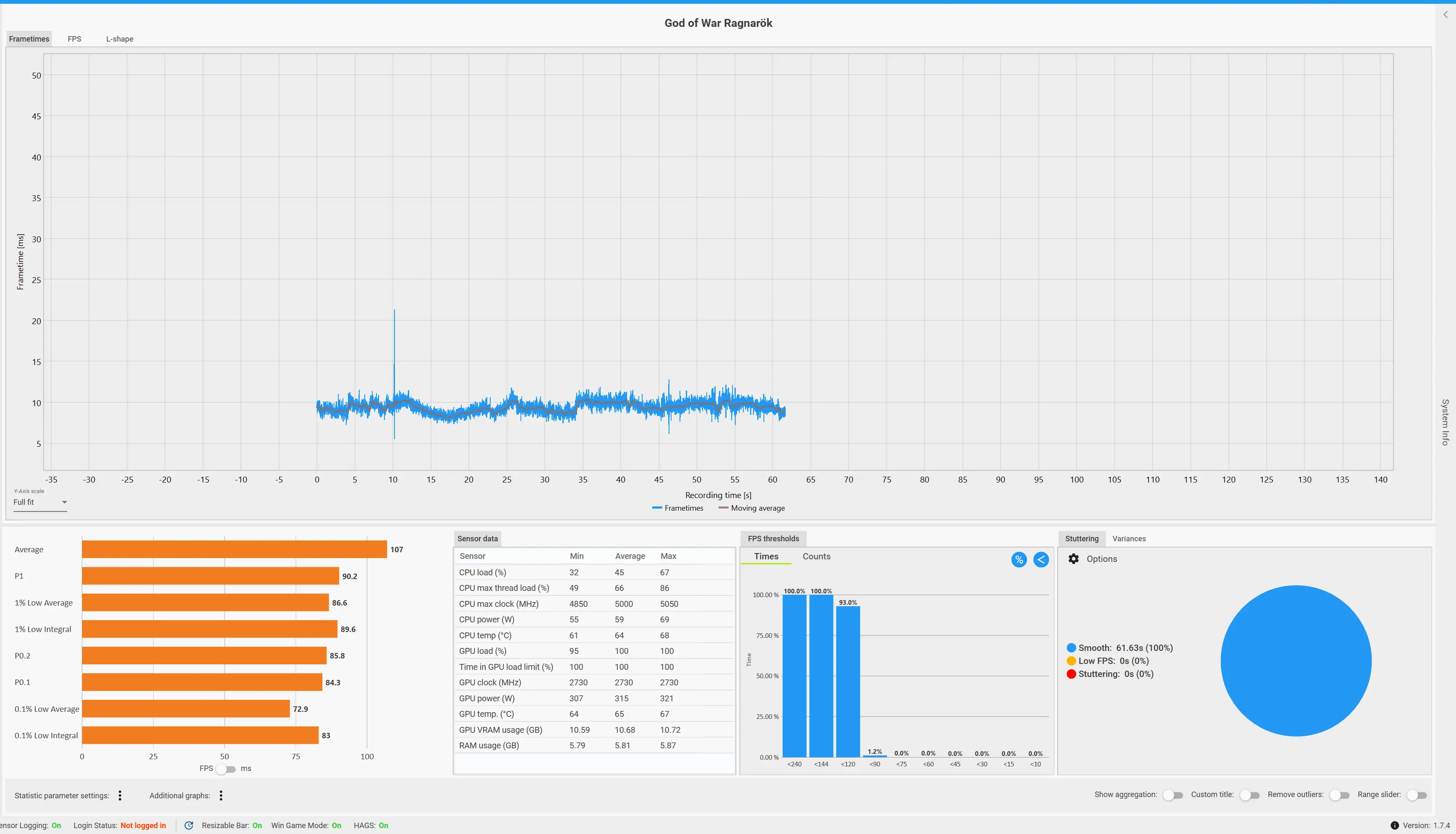Select the GPU temp. (°C) row
Viewport: 1456px width, 834px height.
point(595,714)
